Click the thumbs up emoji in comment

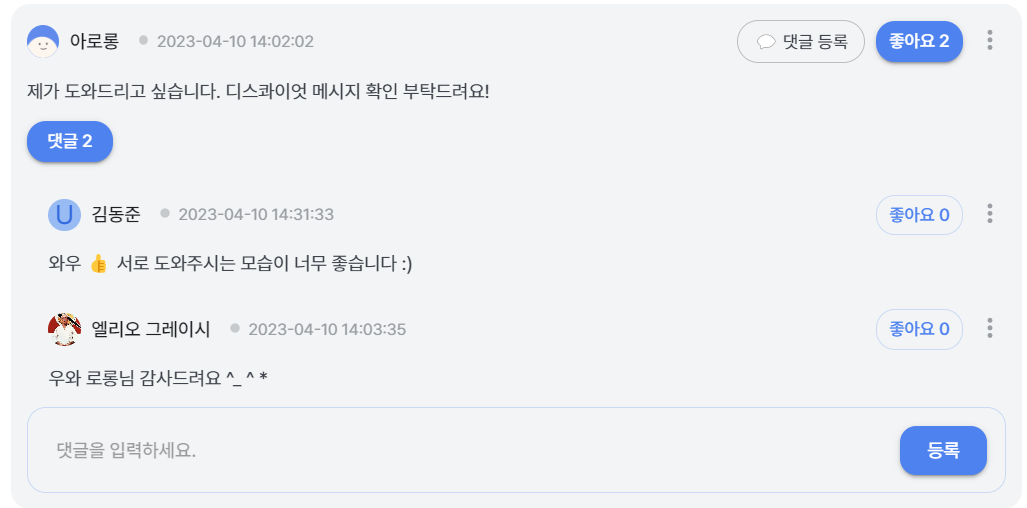(98, 264)
